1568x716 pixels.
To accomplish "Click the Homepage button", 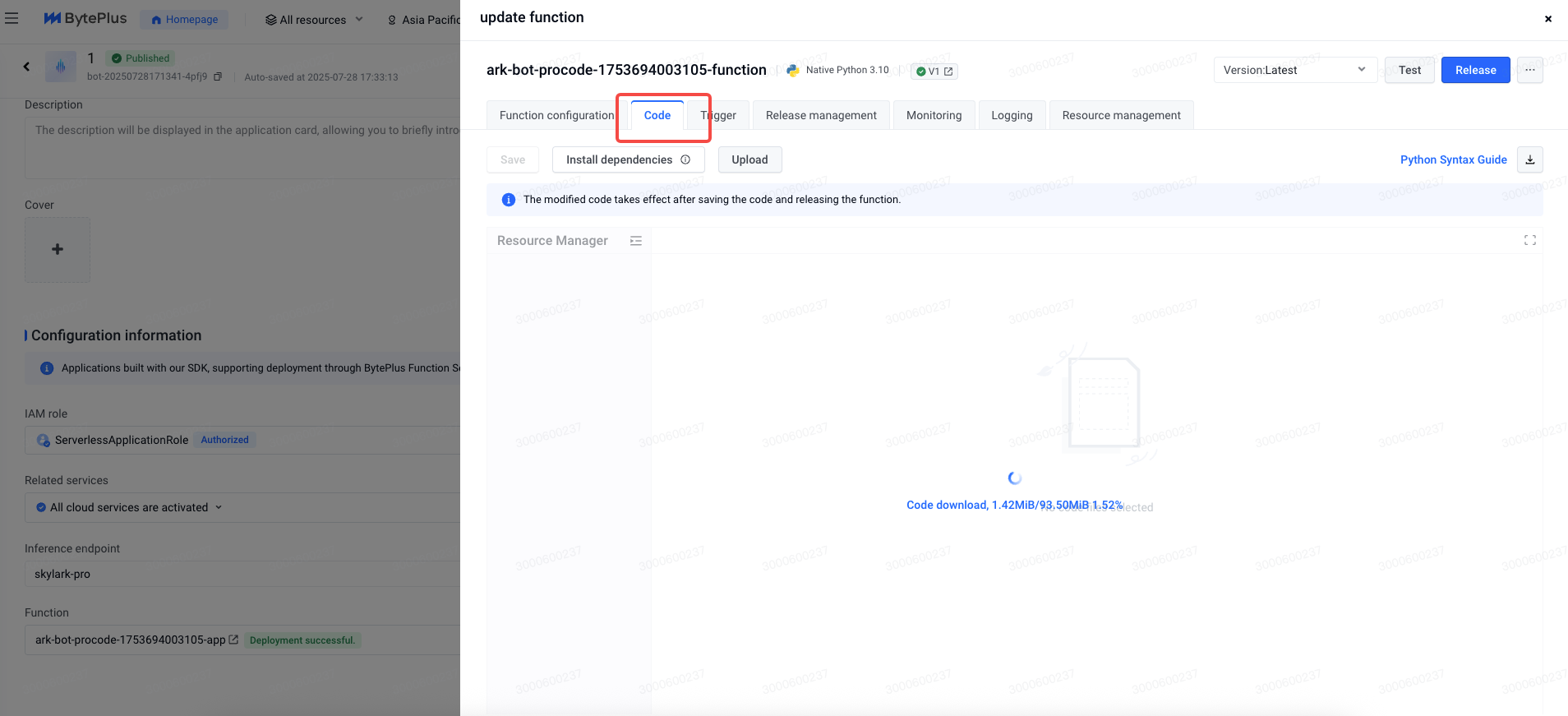I will pos(184,19).
